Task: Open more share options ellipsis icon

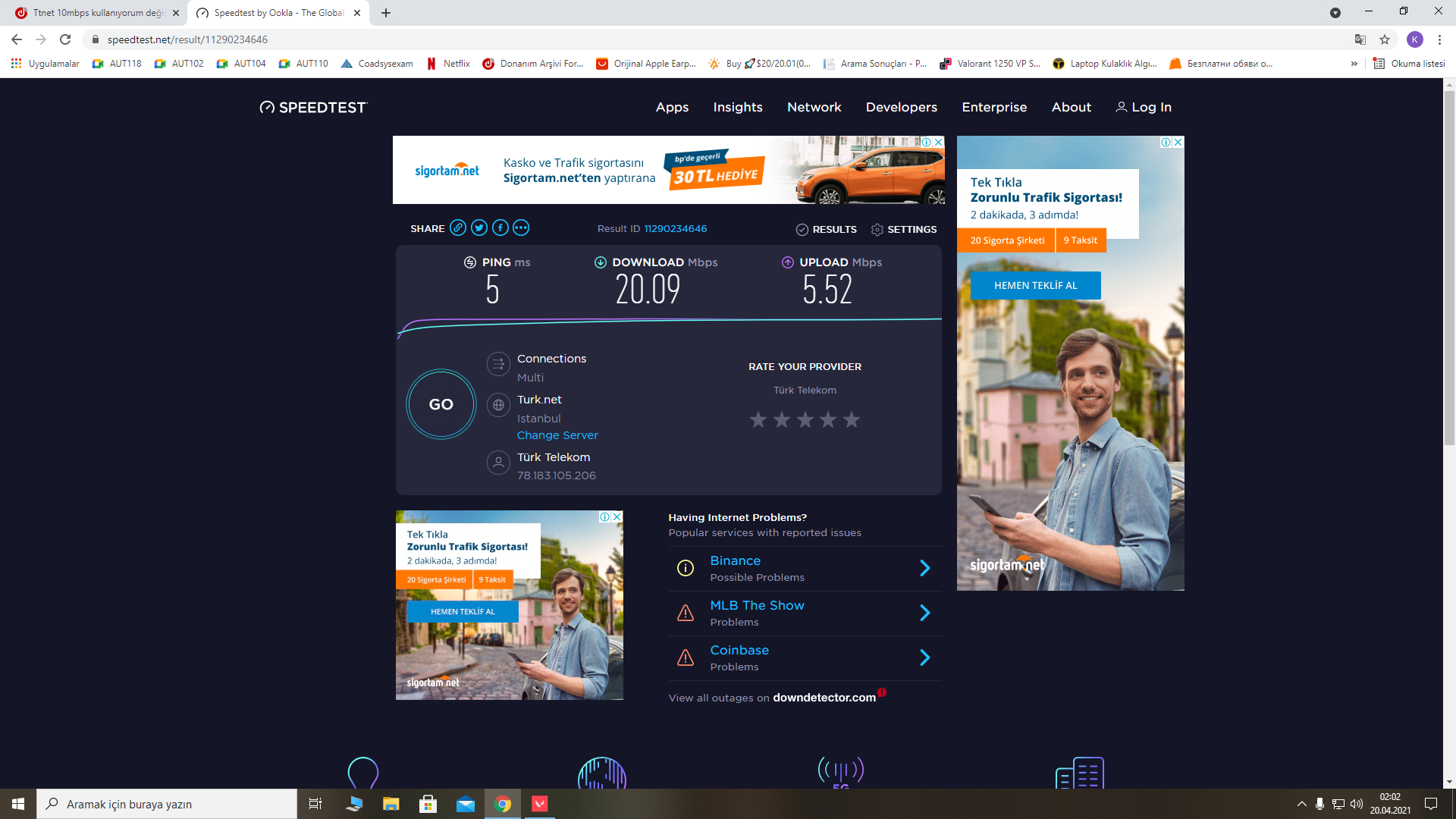Action: [521, 227]
